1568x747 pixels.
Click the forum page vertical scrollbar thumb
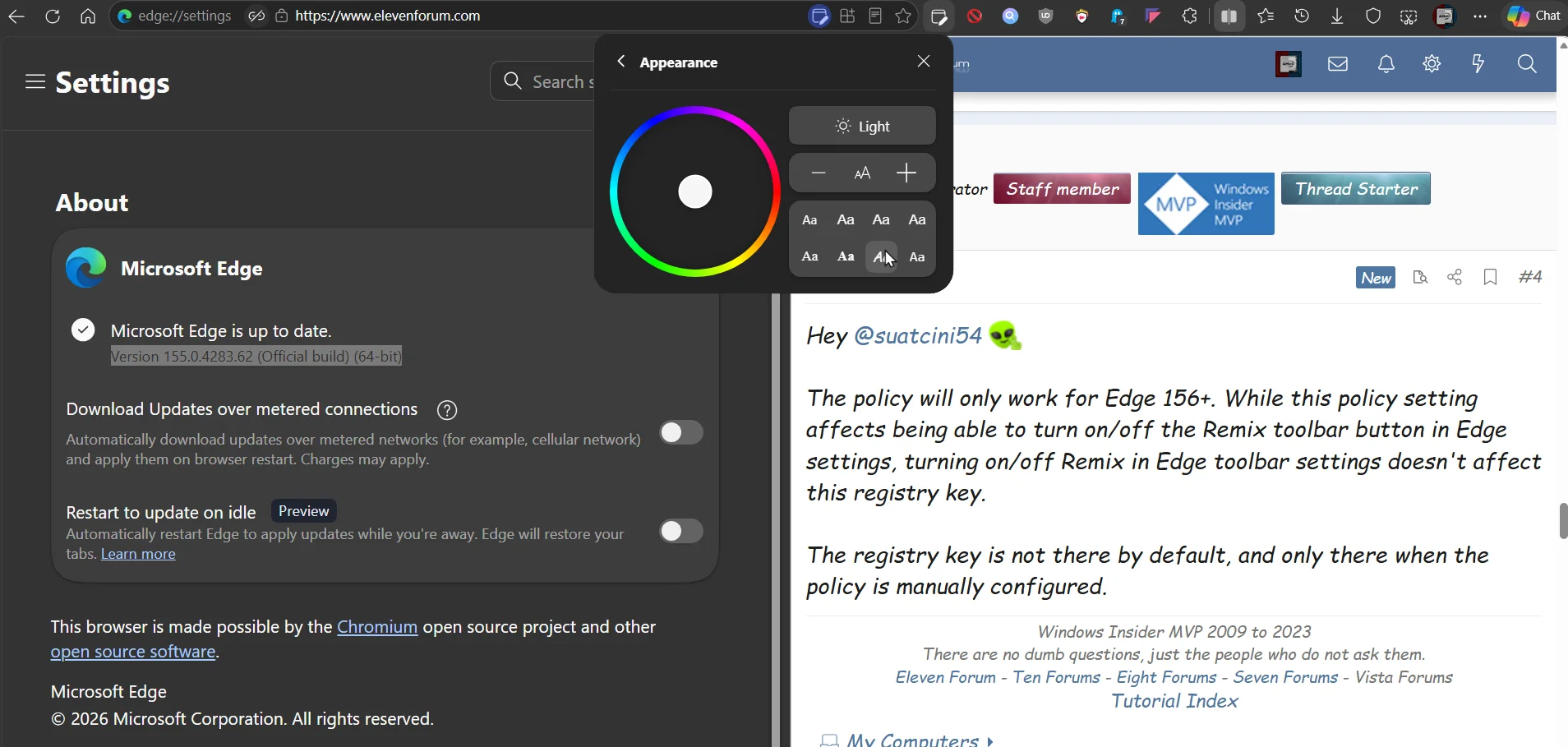coord(1563,521)
